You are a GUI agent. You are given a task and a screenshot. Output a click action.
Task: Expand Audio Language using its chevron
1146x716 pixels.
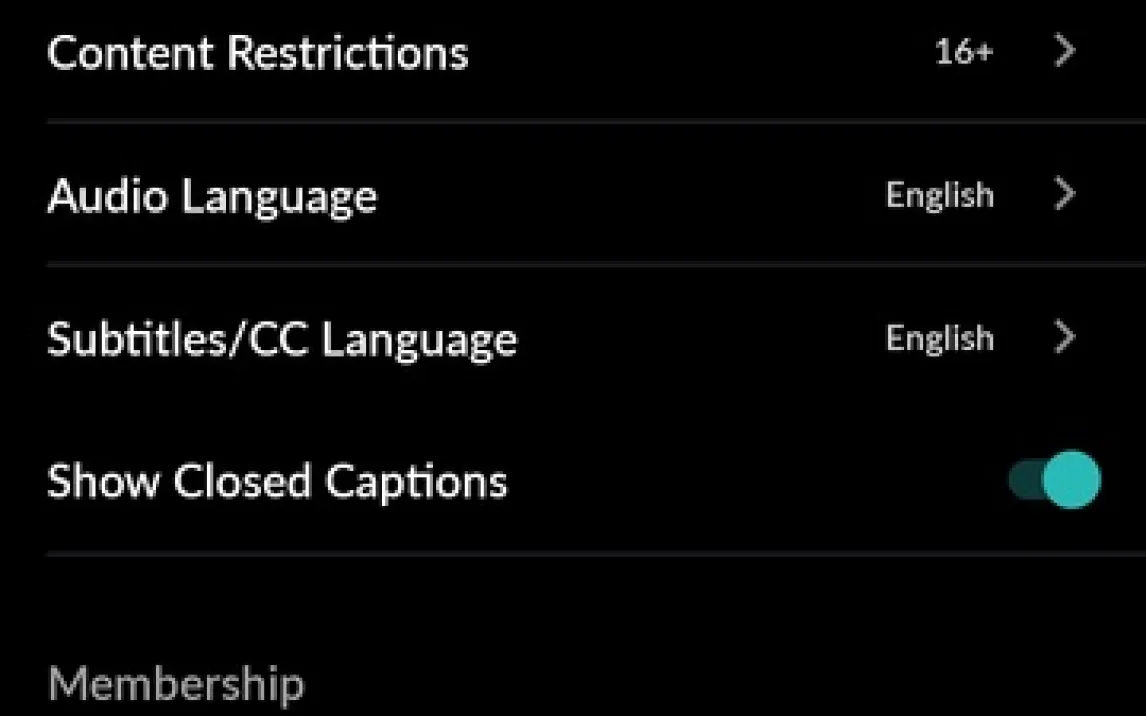pyautogui.click(x=1065, y=194)
